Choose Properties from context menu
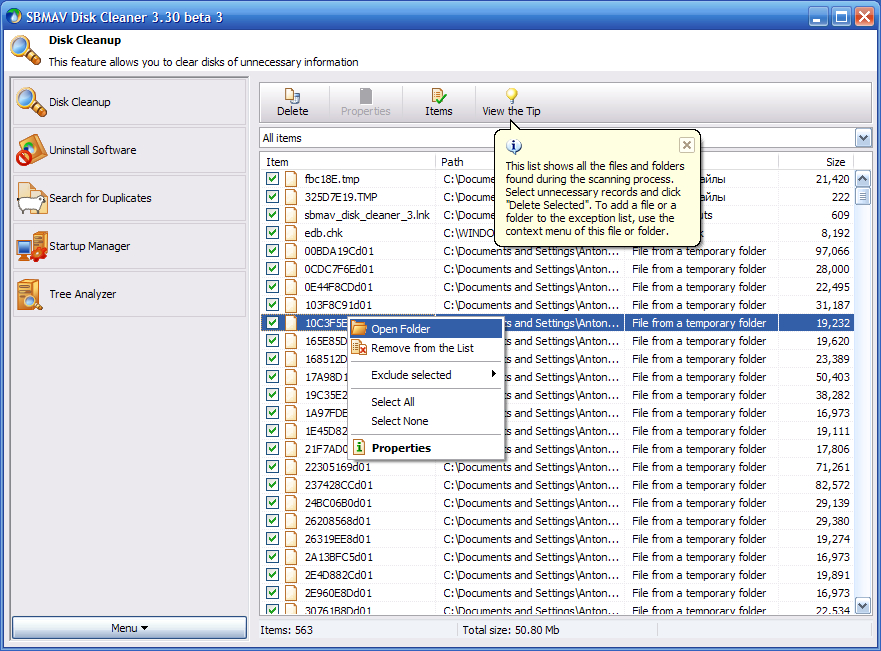Screen dimensions: 881x651 [x=425, y=448]
